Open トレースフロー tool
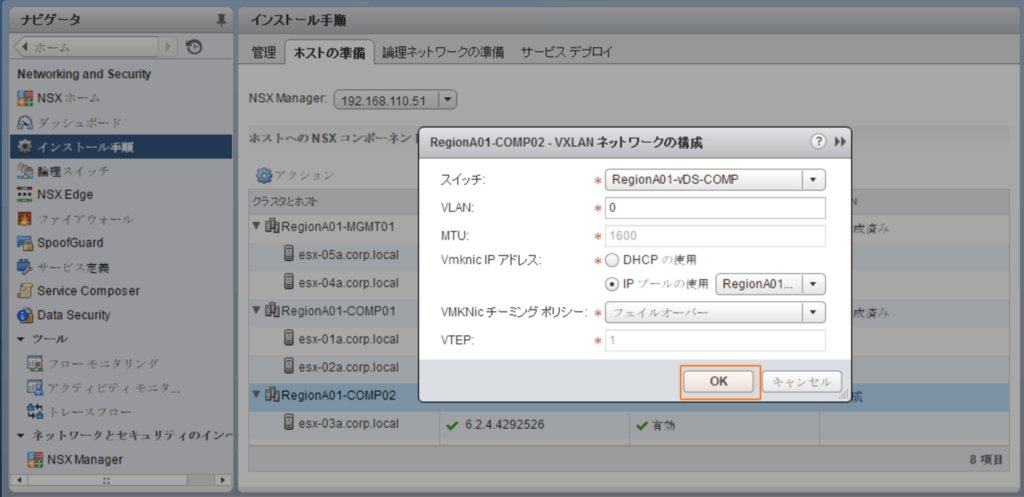The height and width of the screenshot is (497, 1024). pyautogui.click(x=79, y=412)
